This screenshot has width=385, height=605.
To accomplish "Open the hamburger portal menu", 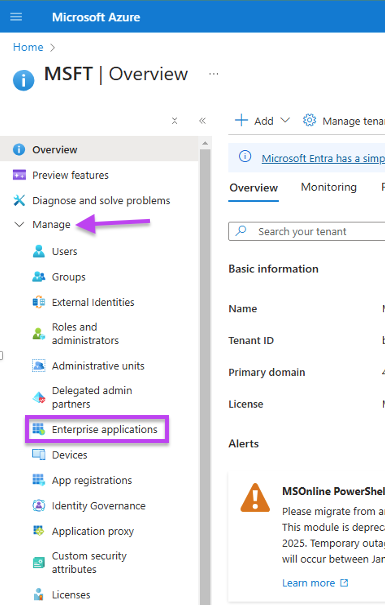I will pyautogui.click(x=16, y=17).
